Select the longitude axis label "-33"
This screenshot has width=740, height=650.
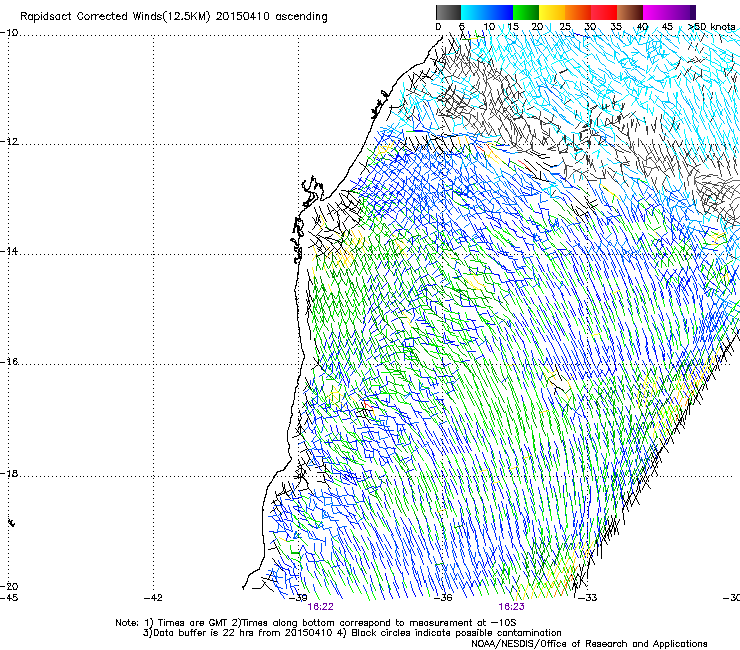(588, 598)
